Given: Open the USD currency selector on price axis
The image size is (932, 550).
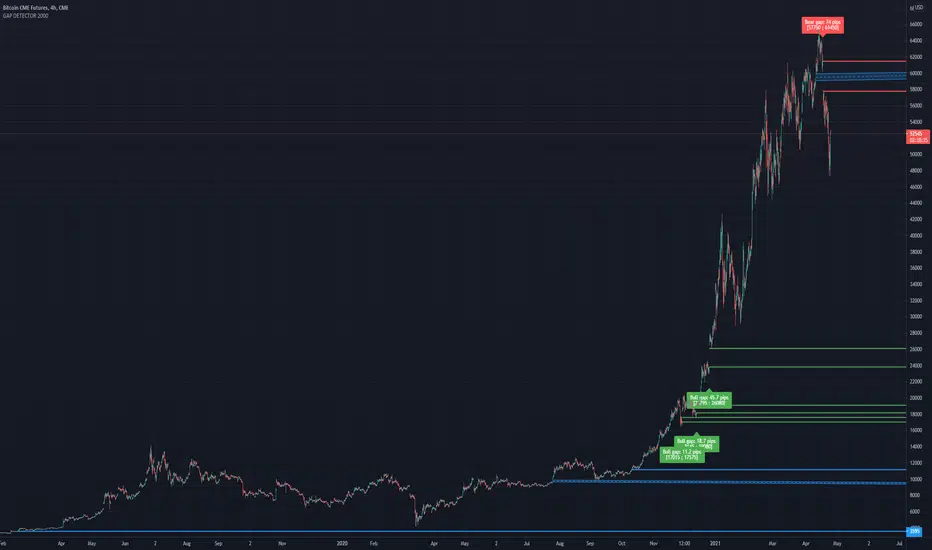Looking at the screenshot, I should tap(917, 8).
